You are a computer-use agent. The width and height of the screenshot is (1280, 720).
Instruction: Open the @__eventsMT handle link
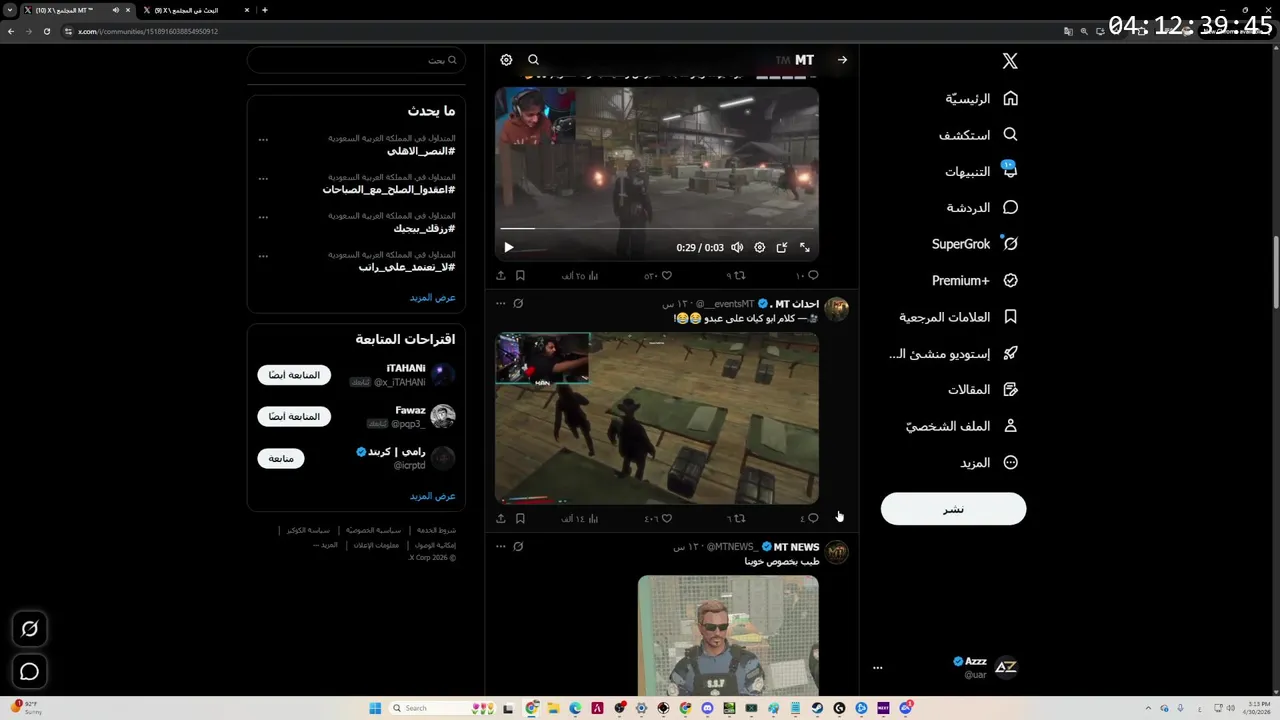pos(725,304)
